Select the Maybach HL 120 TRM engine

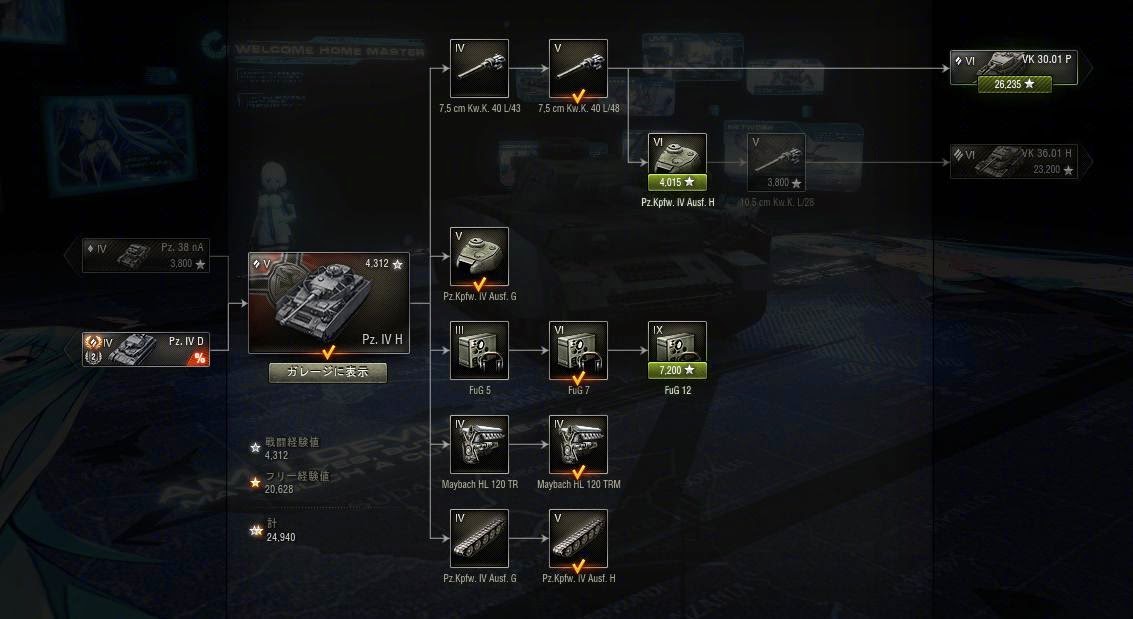point(578,444)
